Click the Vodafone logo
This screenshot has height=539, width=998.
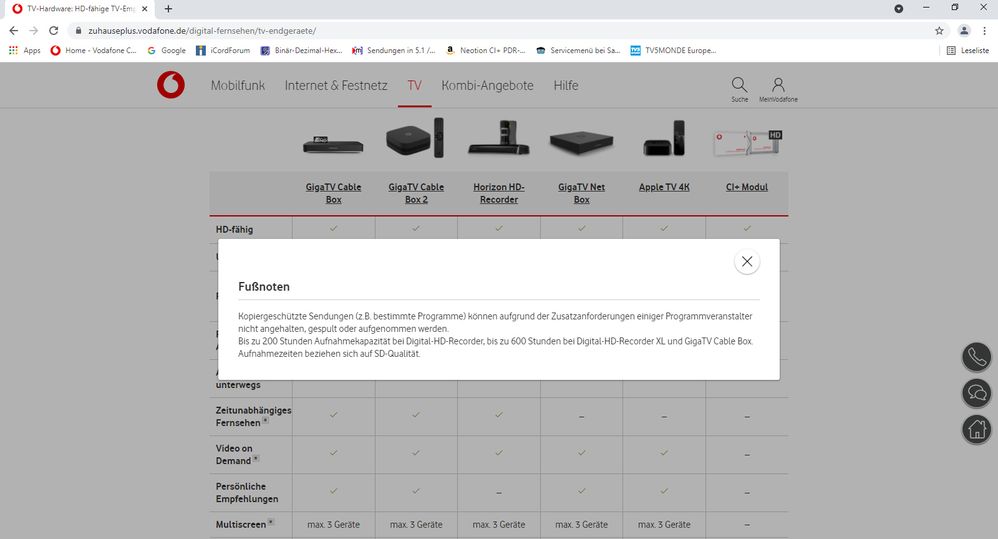tap(171, 85)
